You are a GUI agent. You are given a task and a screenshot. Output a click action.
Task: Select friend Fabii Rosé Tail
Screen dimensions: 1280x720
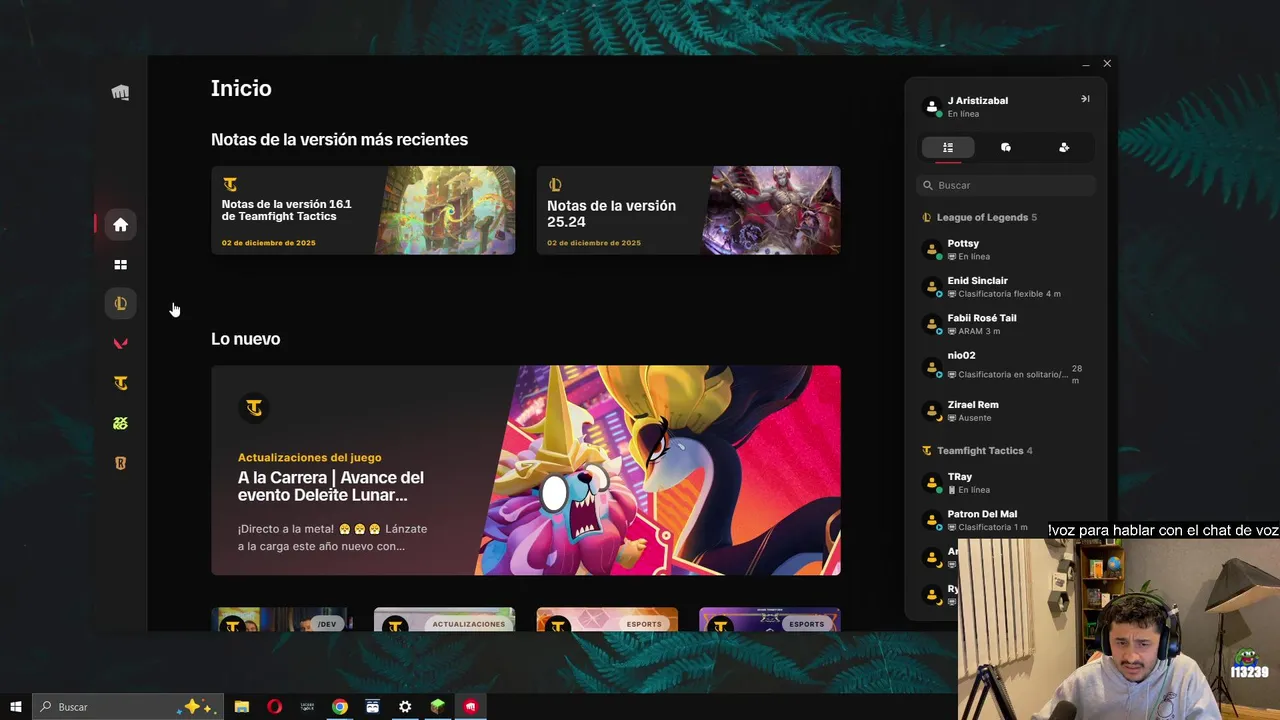point(1006,324)
